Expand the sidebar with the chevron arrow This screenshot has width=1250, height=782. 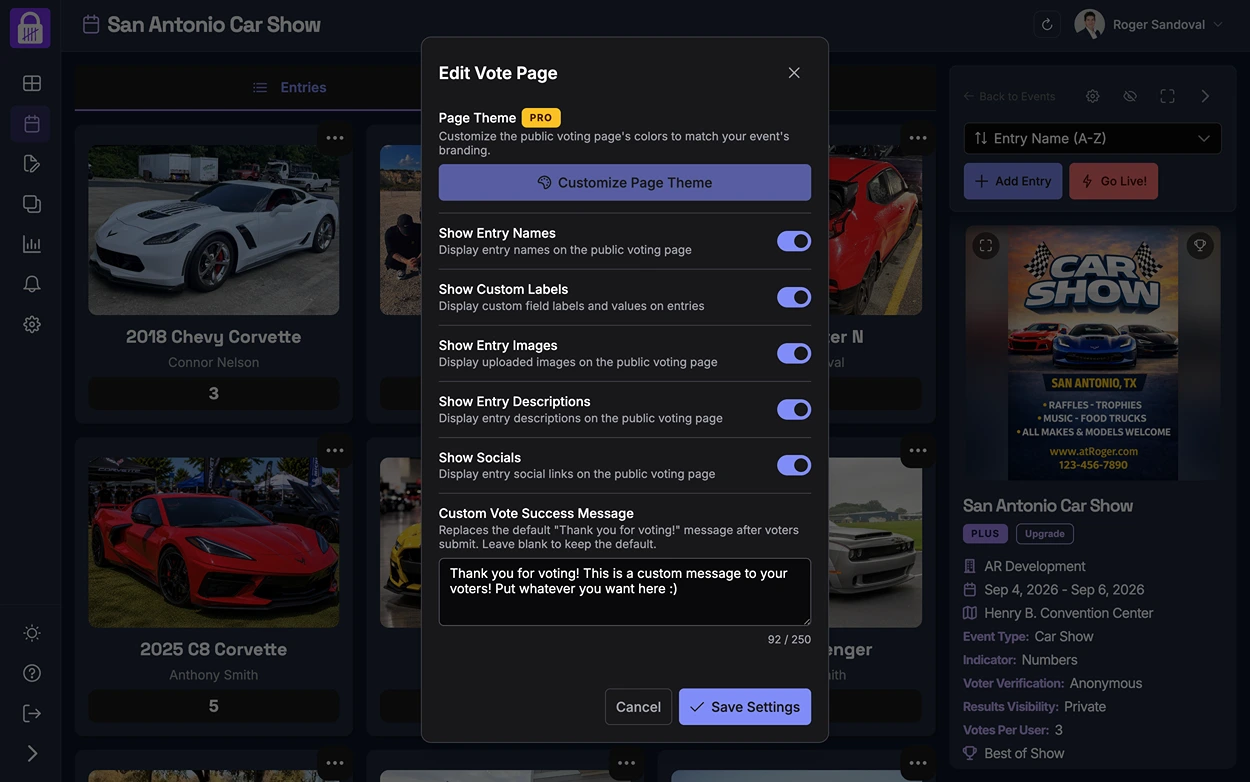coord(32,753)
